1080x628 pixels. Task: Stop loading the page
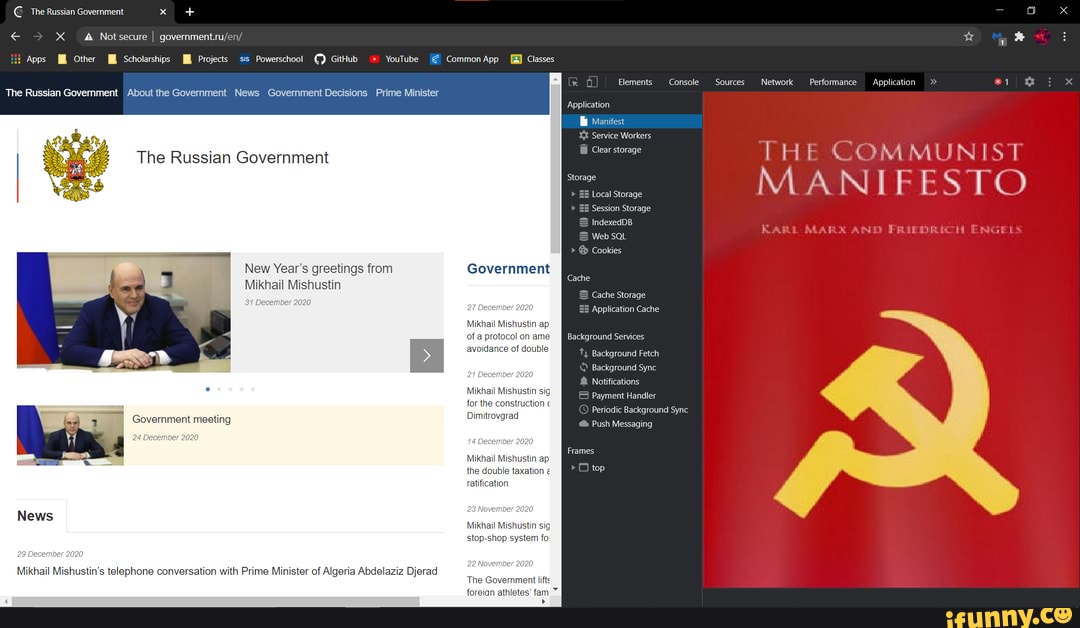click(x=60, y=36)
